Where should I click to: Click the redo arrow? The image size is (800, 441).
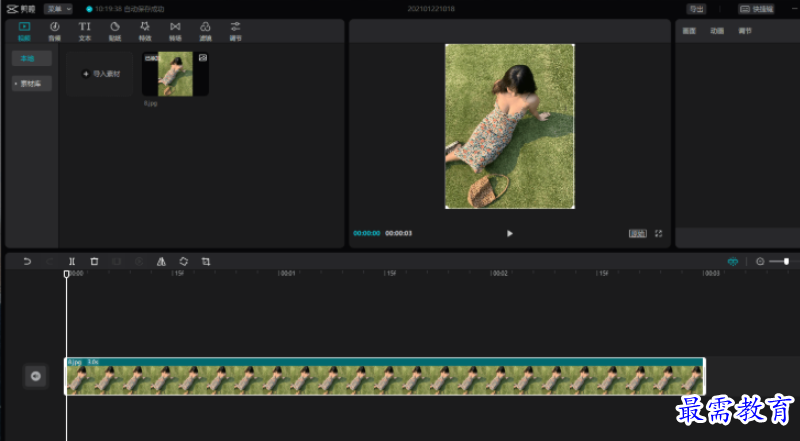click(x=49, y=261)
